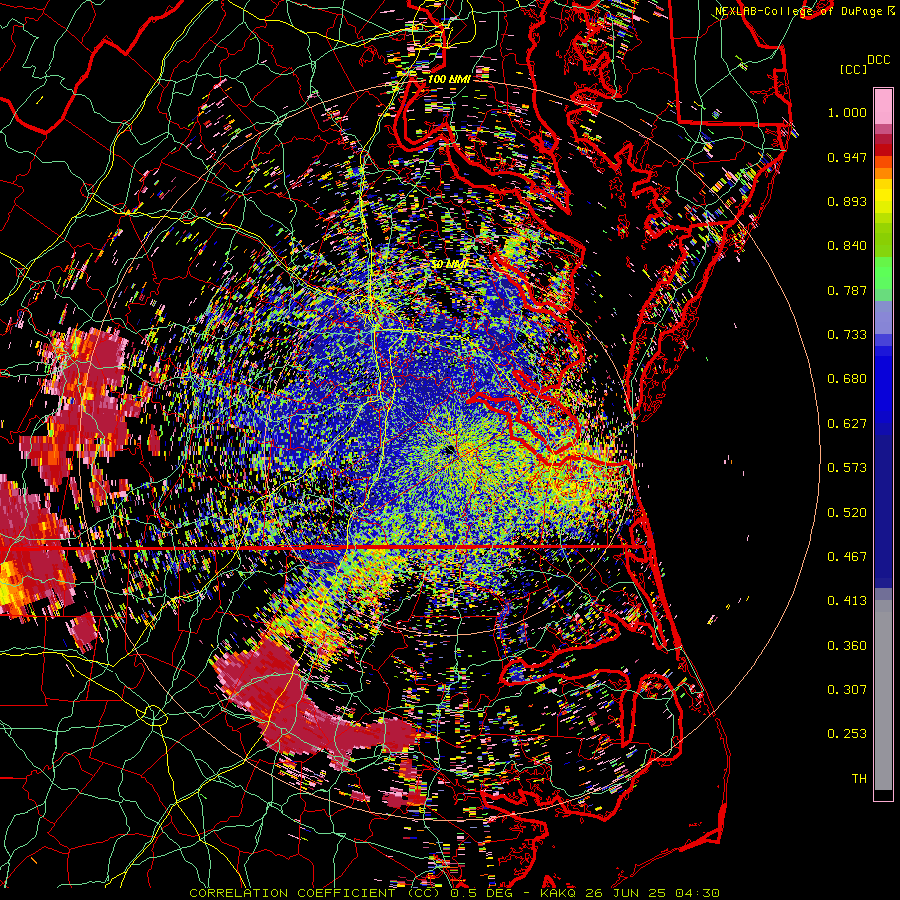
Task: Pick the light pink color bar segment
Action: 883,107
